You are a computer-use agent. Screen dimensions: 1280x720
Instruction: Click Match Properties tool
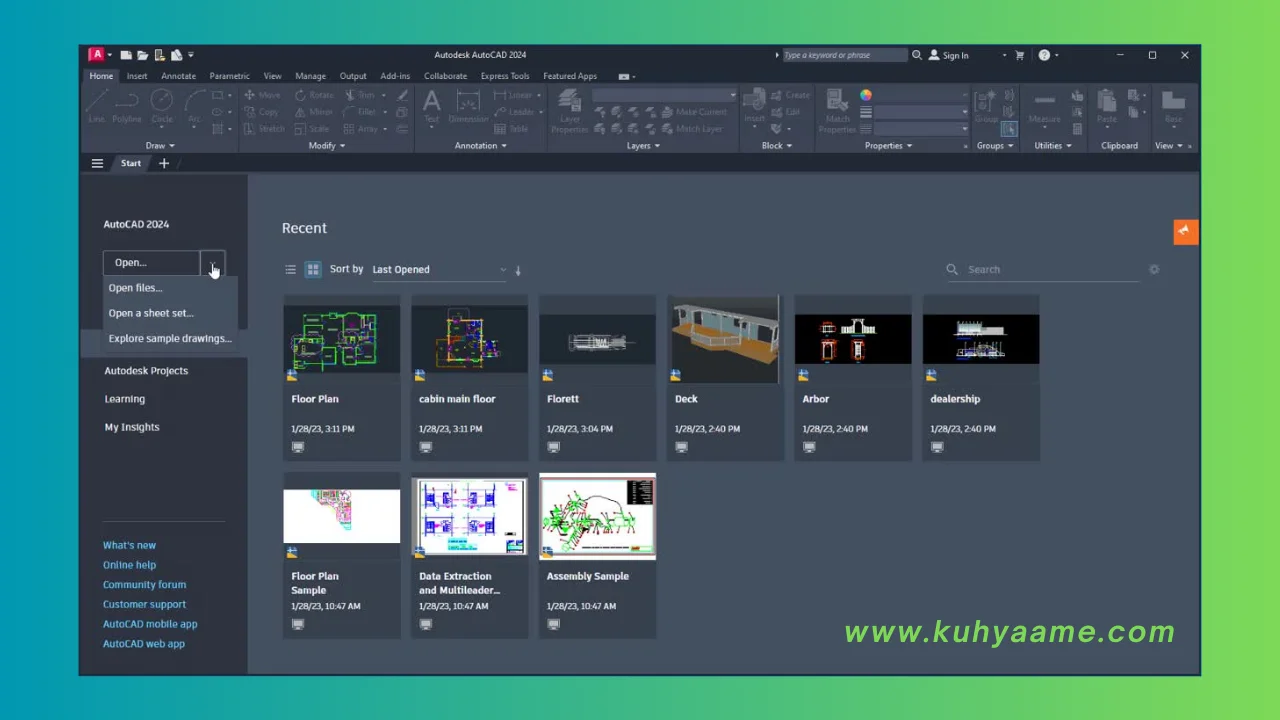tap(838, 110)
